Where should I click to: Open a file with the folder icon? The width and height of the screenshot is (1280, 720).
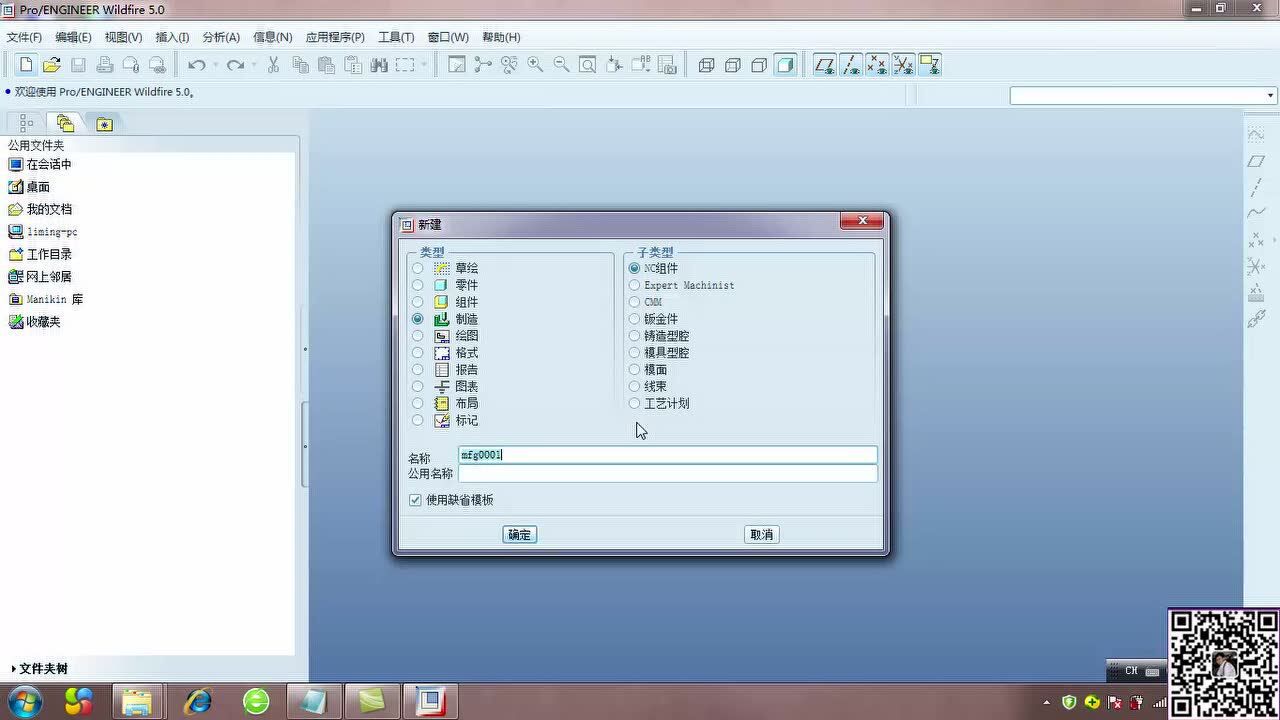(x=52, y=65)
